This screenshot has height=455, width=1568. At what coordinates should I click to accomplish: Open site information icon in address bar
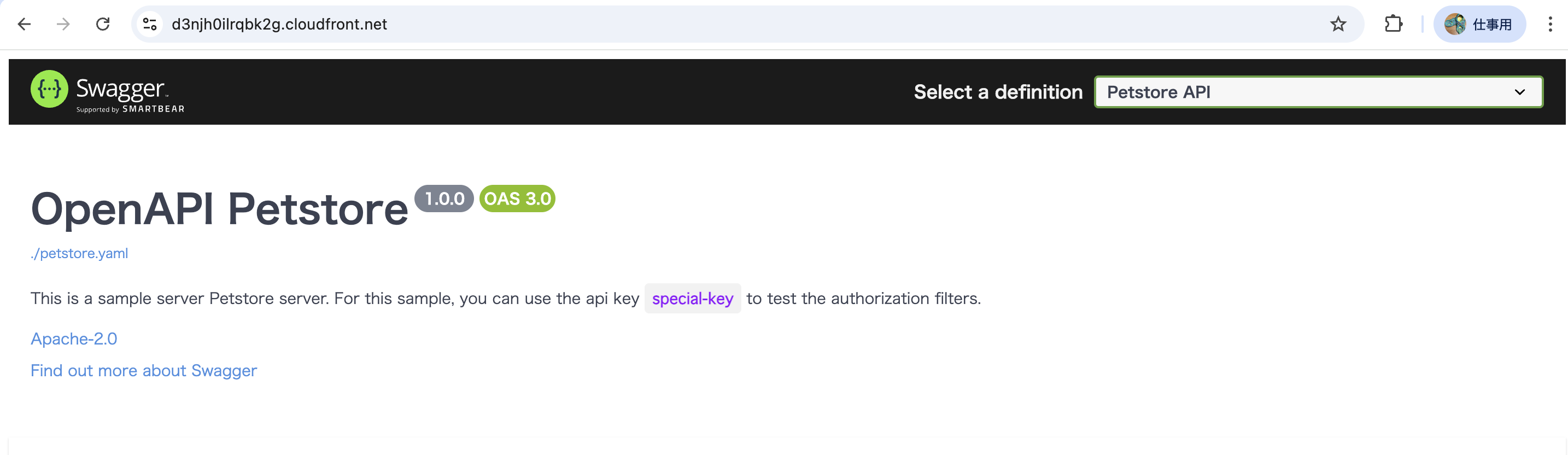pos(150,25)
